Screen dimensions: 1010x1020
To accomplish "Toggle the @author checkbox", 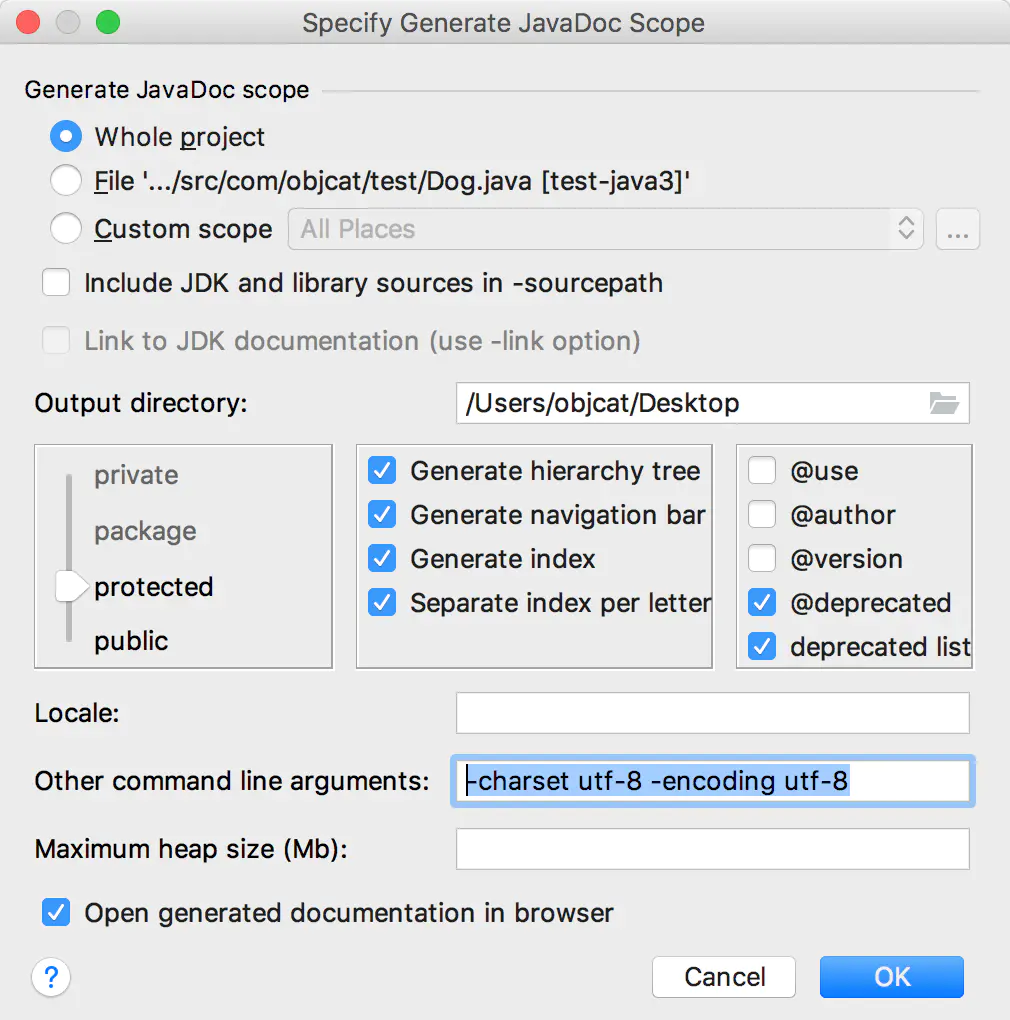I will tap(762, 515).
